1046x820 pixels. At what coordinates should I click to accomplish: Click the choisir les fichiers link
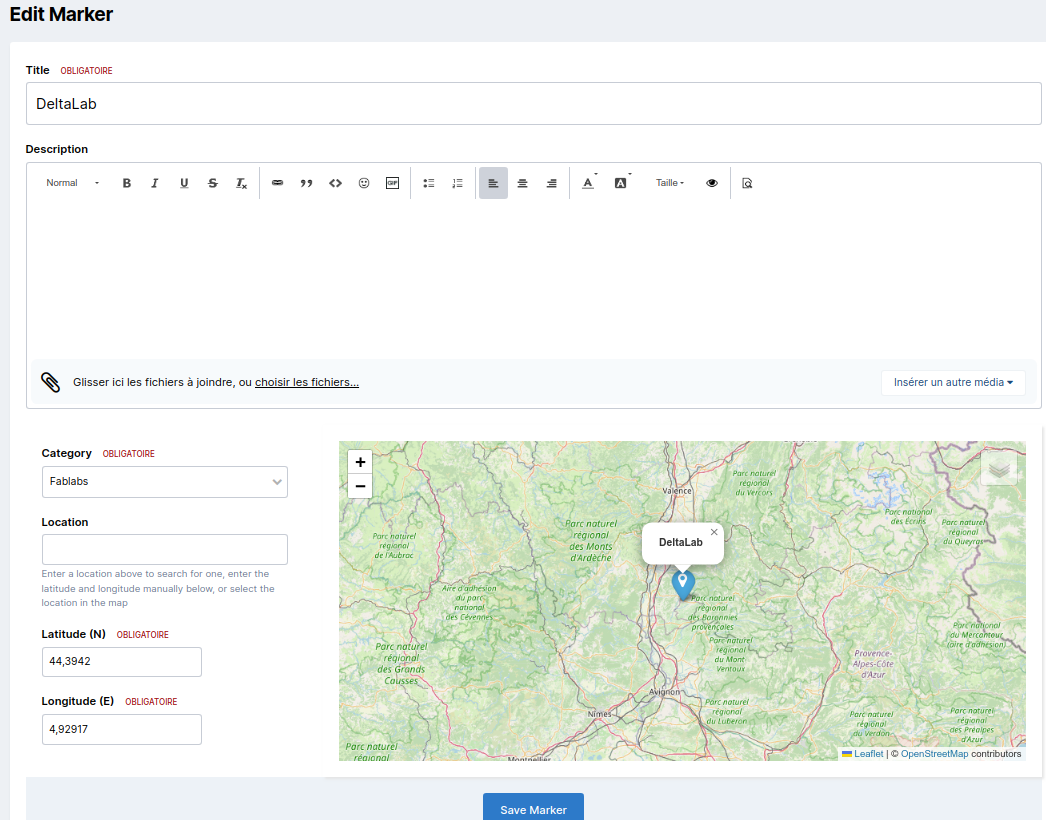coord(307,382)
